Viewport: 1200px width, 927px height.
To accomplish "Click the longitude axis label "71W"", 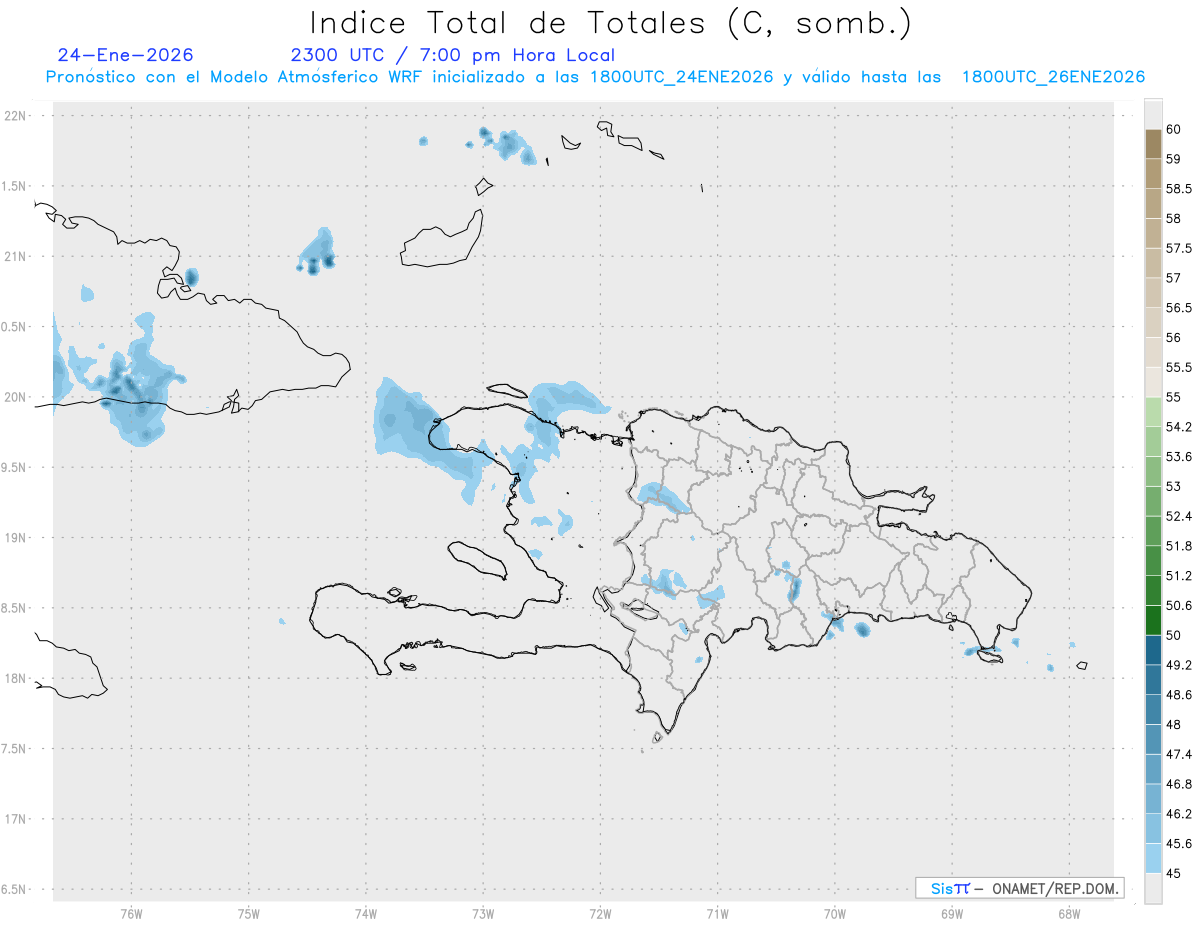I will [717, 913].
